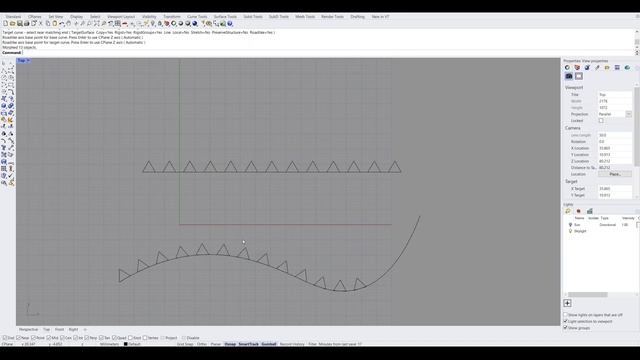Click the Lights panel horizontal scrollbar
Screen dimensions: 640x360
pyautogui.click(x=587, y=295)
